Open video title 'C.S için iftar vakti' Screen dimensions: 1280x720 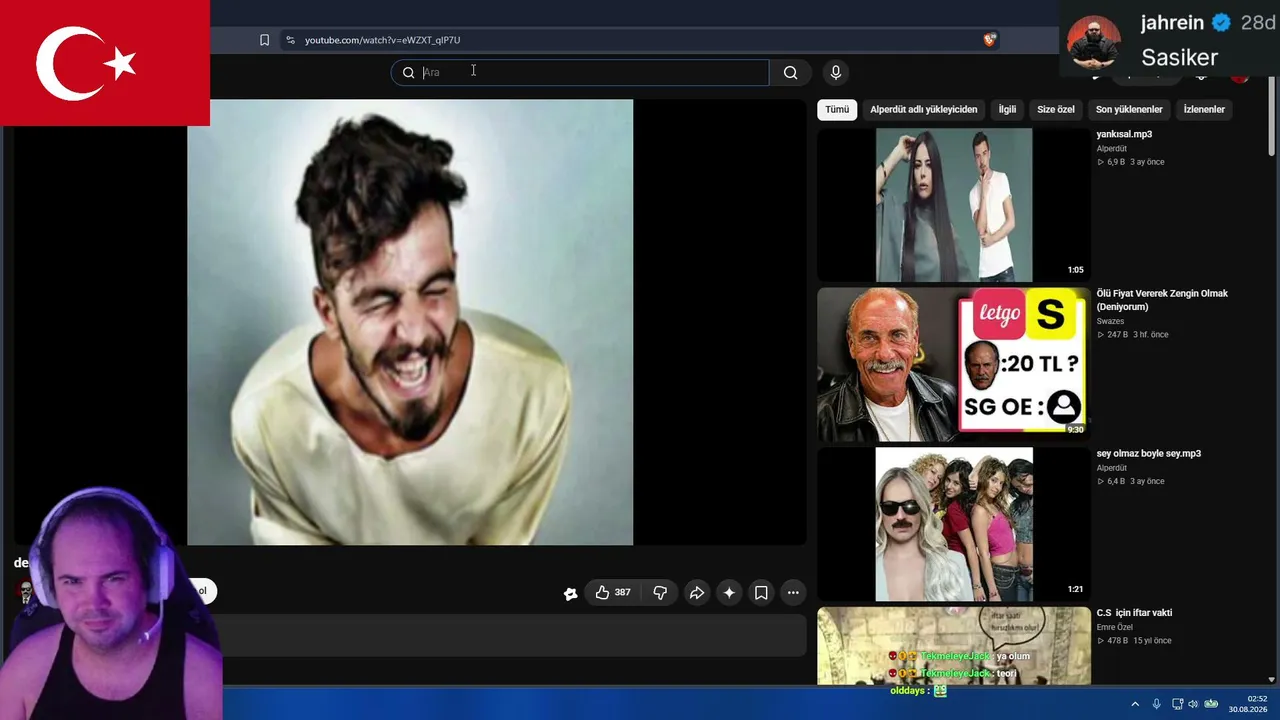(x=1134, y=613)
